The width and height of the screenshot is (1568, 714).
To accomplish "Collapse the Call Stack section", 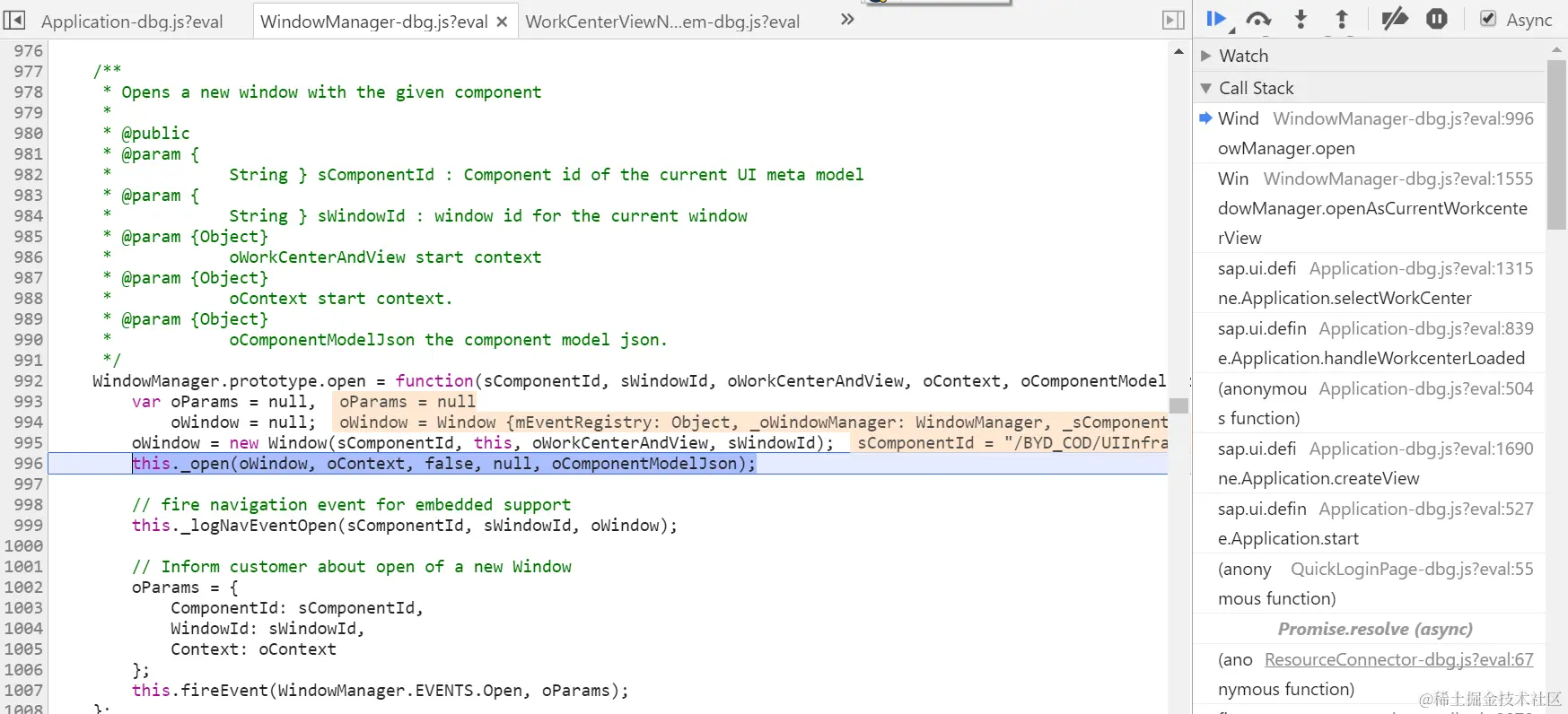I will (1369, 88).
